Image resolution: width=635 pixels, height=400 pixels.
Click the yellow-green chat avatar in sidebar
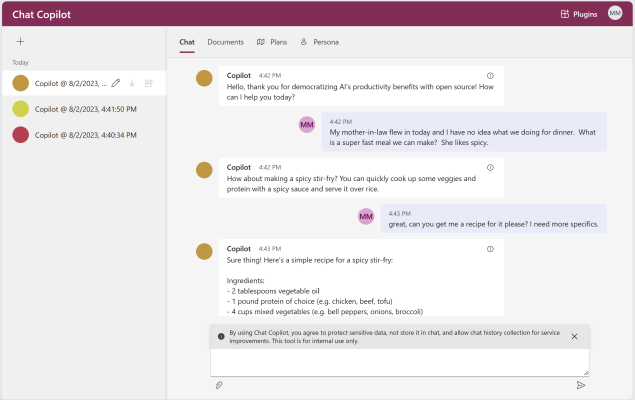coord(20,109)
